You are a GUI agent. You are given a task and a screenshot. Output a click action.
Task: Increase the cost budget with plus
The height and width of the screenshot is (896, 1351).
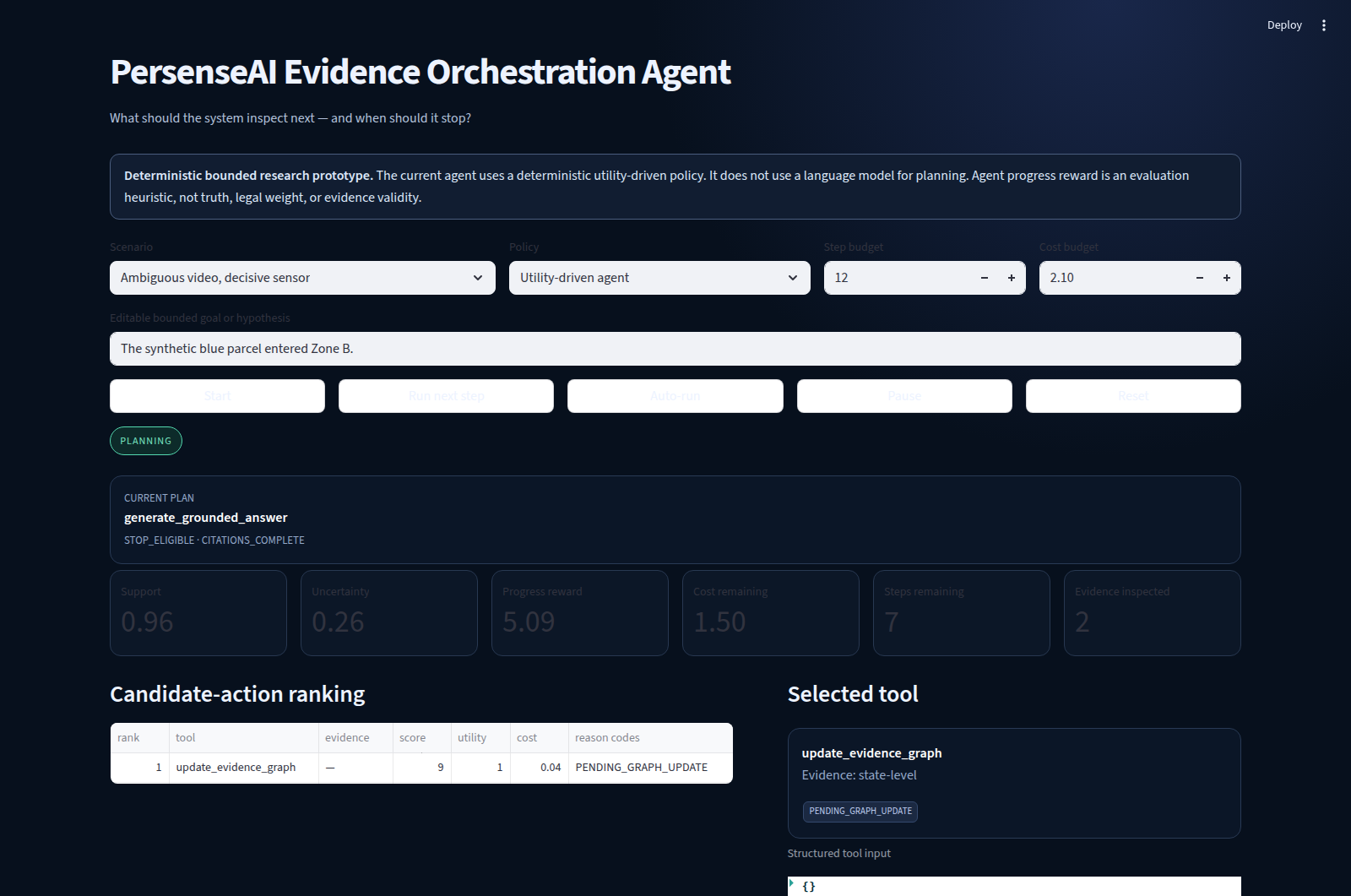point(1227,278)
